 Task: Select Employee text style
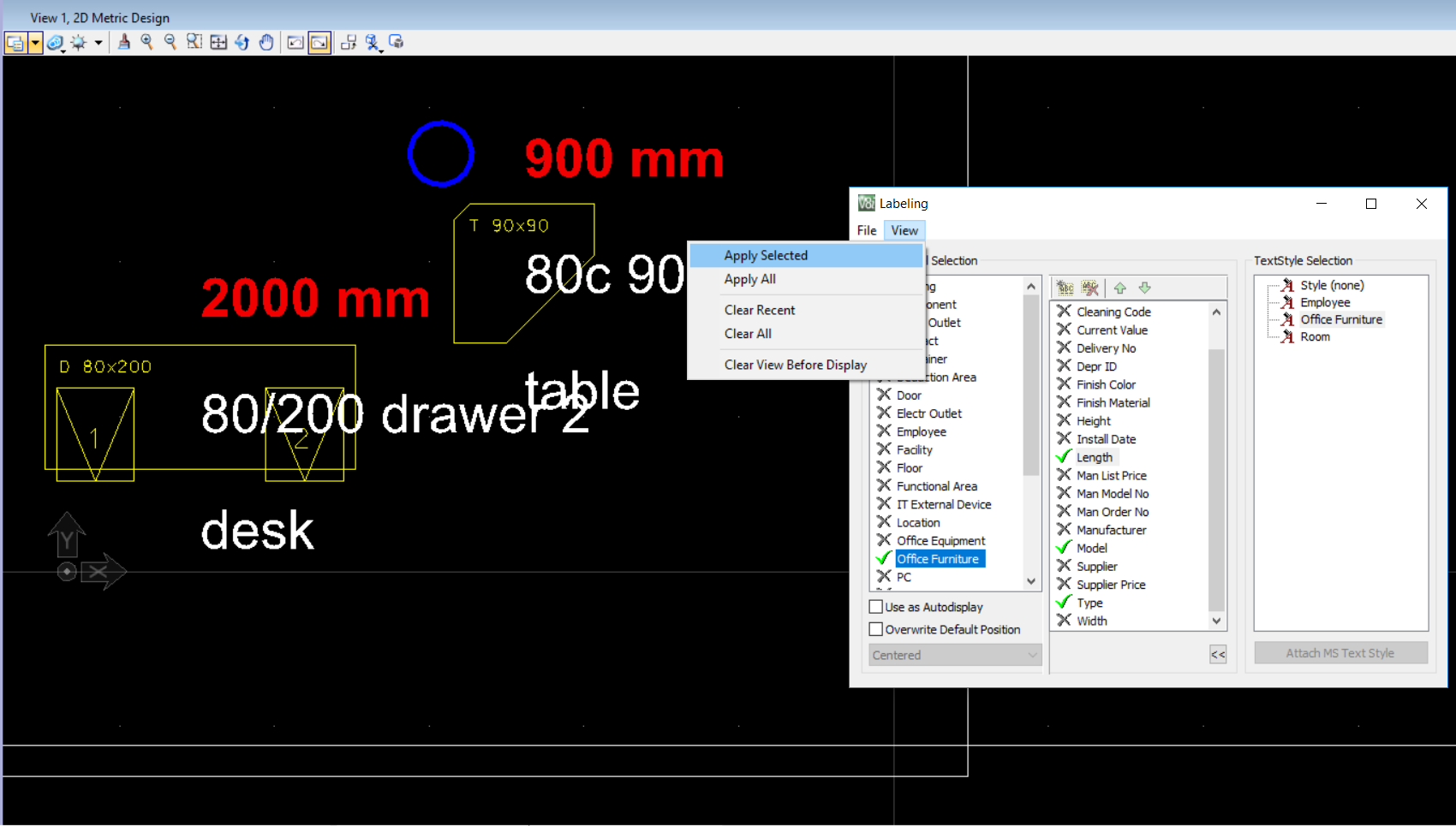1325,302
